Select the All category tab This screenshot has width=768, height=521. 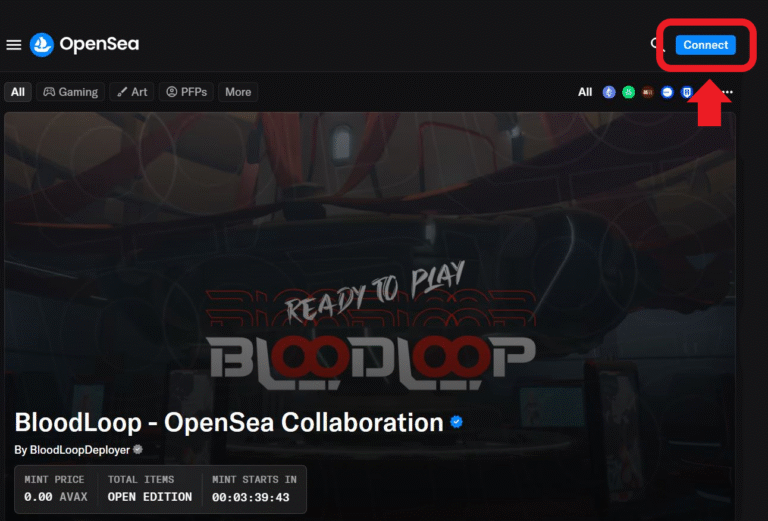coord(18,92)
